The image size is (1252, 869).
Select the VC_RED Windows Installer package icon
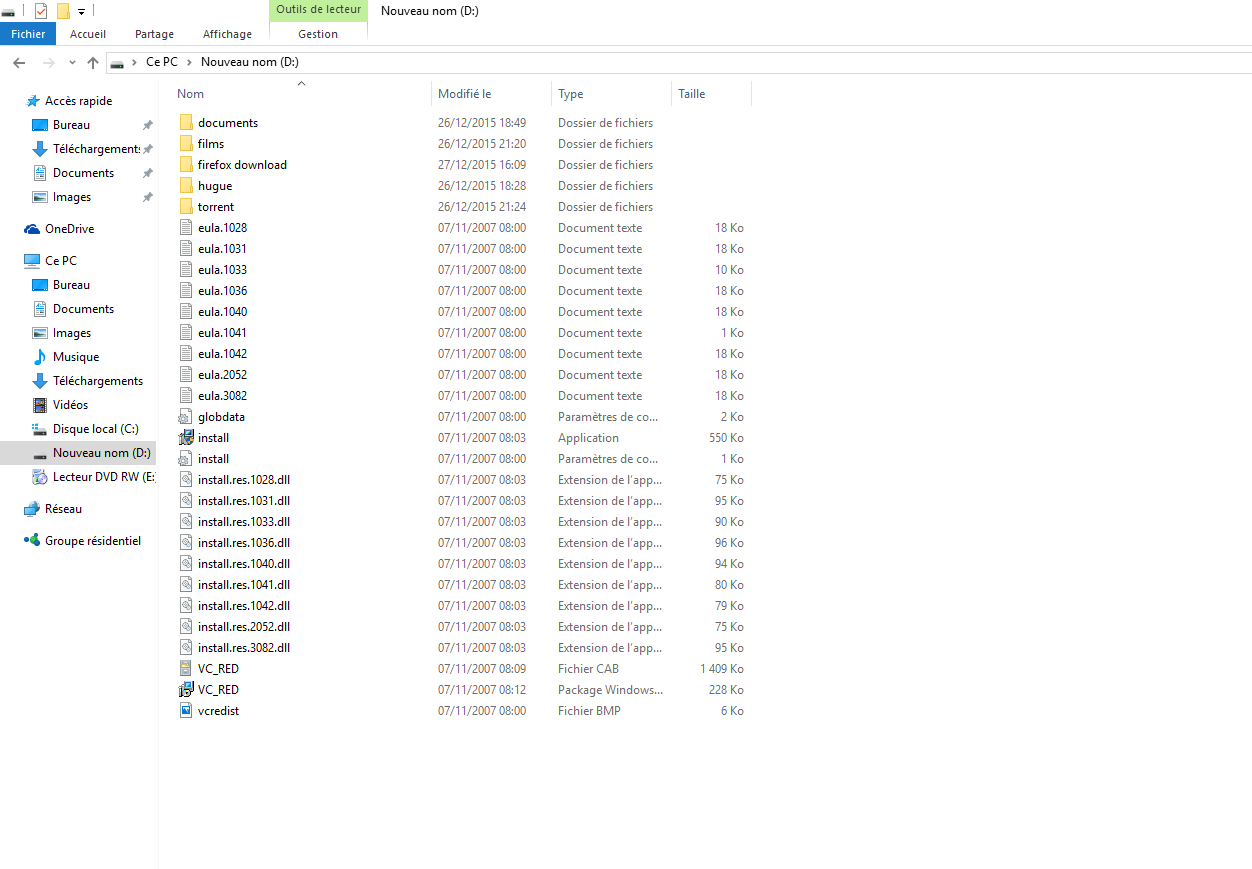(x=186, y=690)
